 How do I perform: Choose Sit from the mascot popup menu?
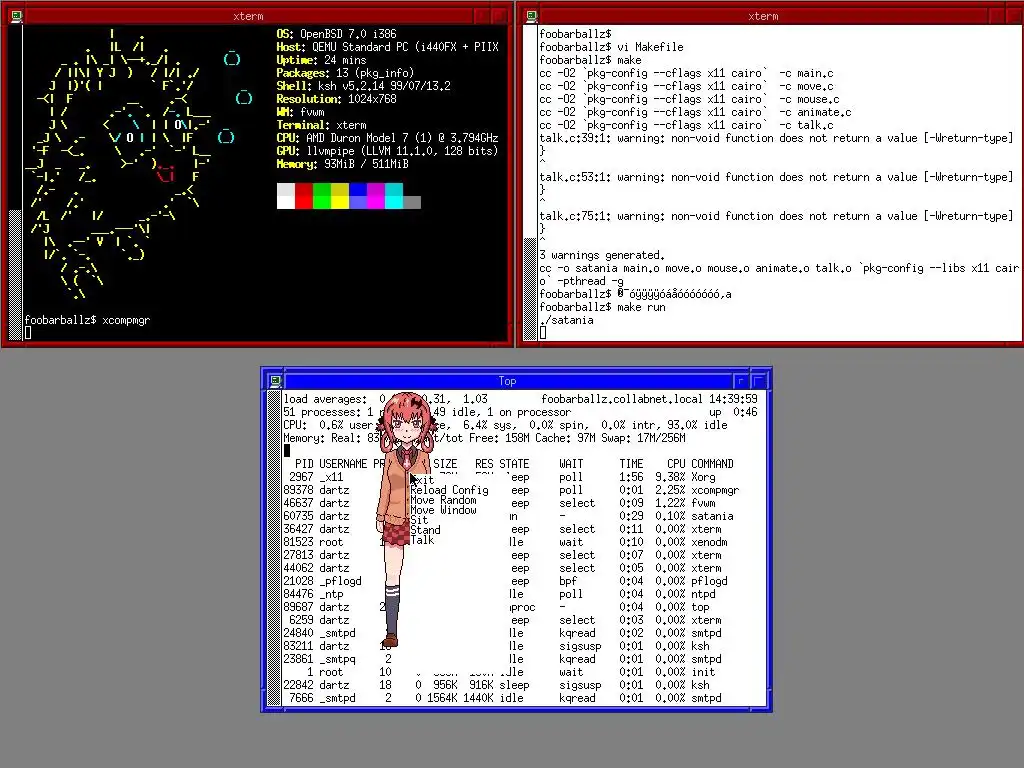419,520
